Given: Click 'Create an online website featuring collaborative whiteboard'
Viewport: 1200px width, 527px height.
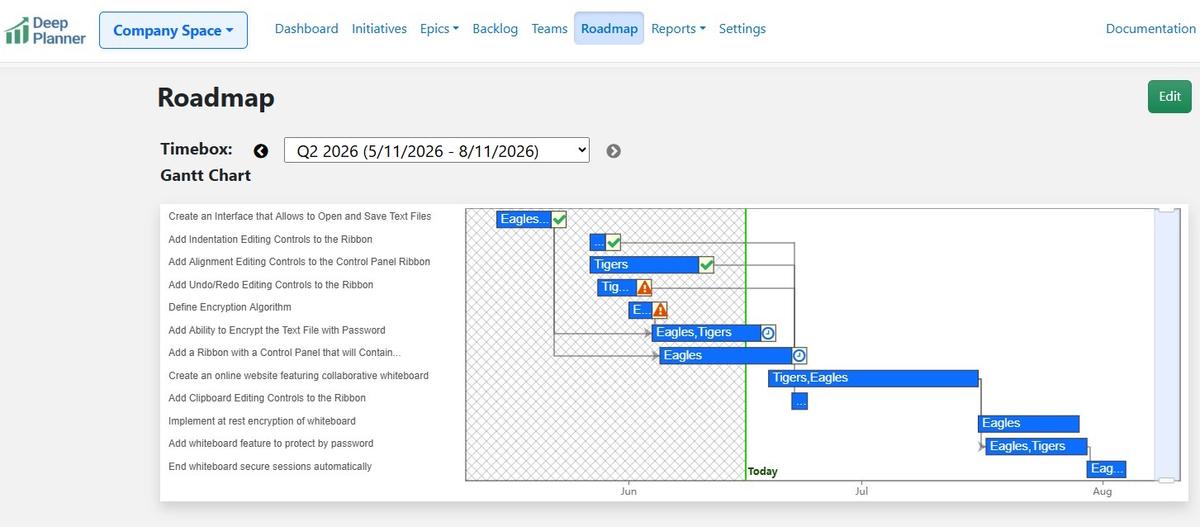Looking at the screenshot, I should click(298, 376).
